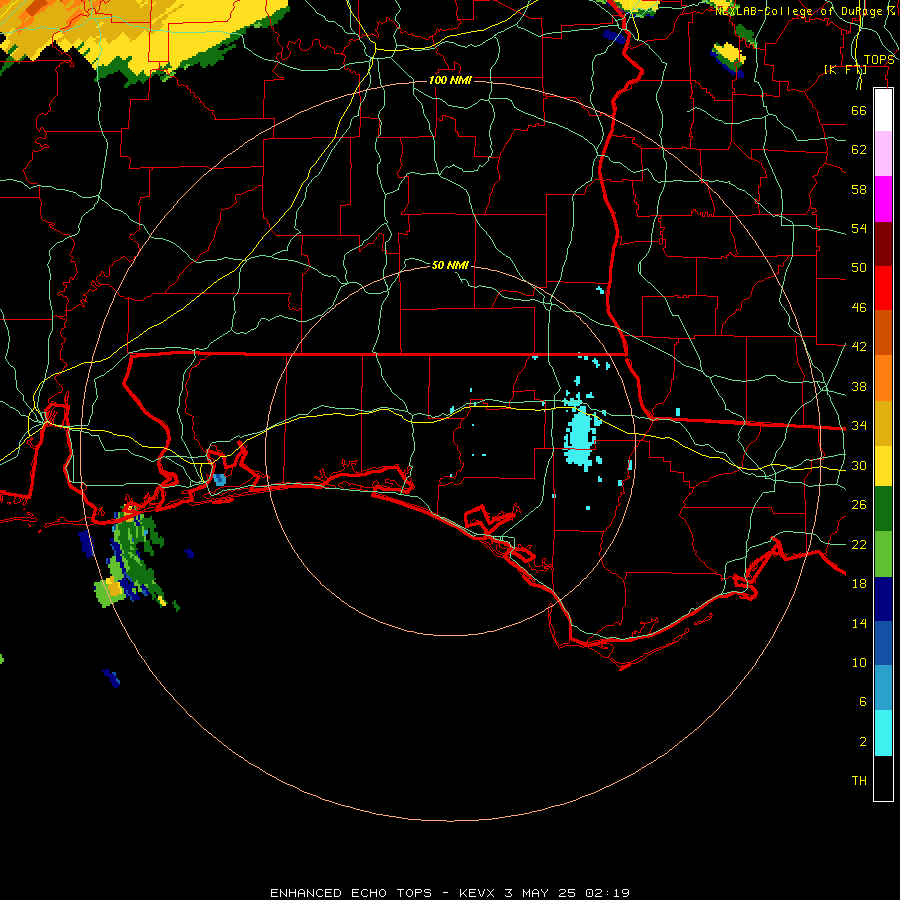Click the legend value "58"
This screenshot has width=900, height=900.
pos(859,189)
